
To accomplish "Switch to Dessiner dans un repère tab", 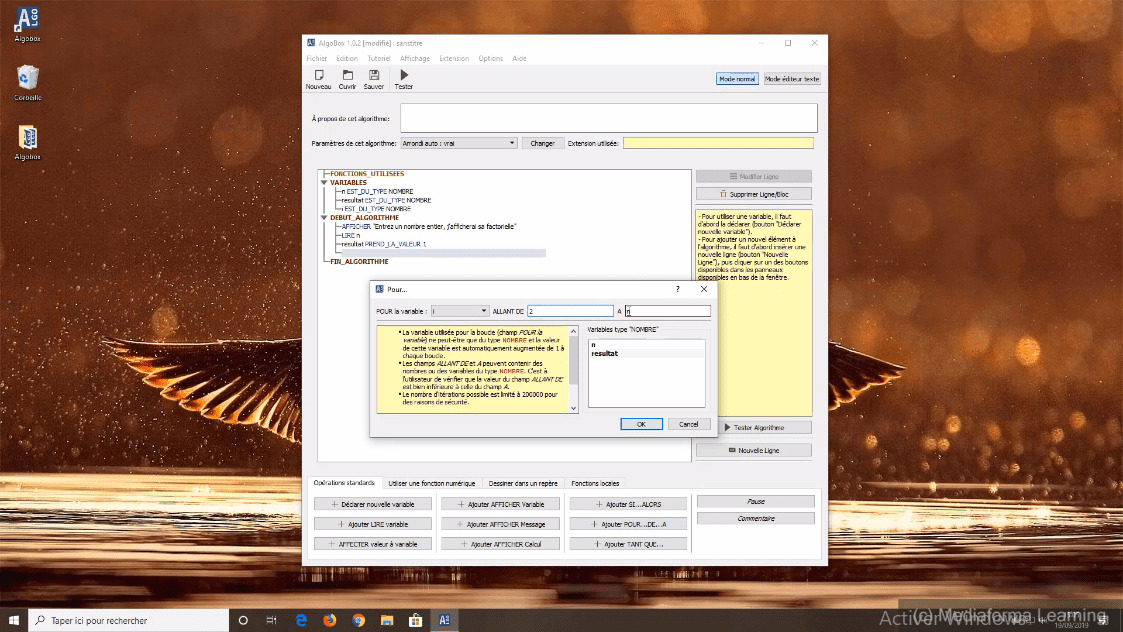I will tap(523, 483).
